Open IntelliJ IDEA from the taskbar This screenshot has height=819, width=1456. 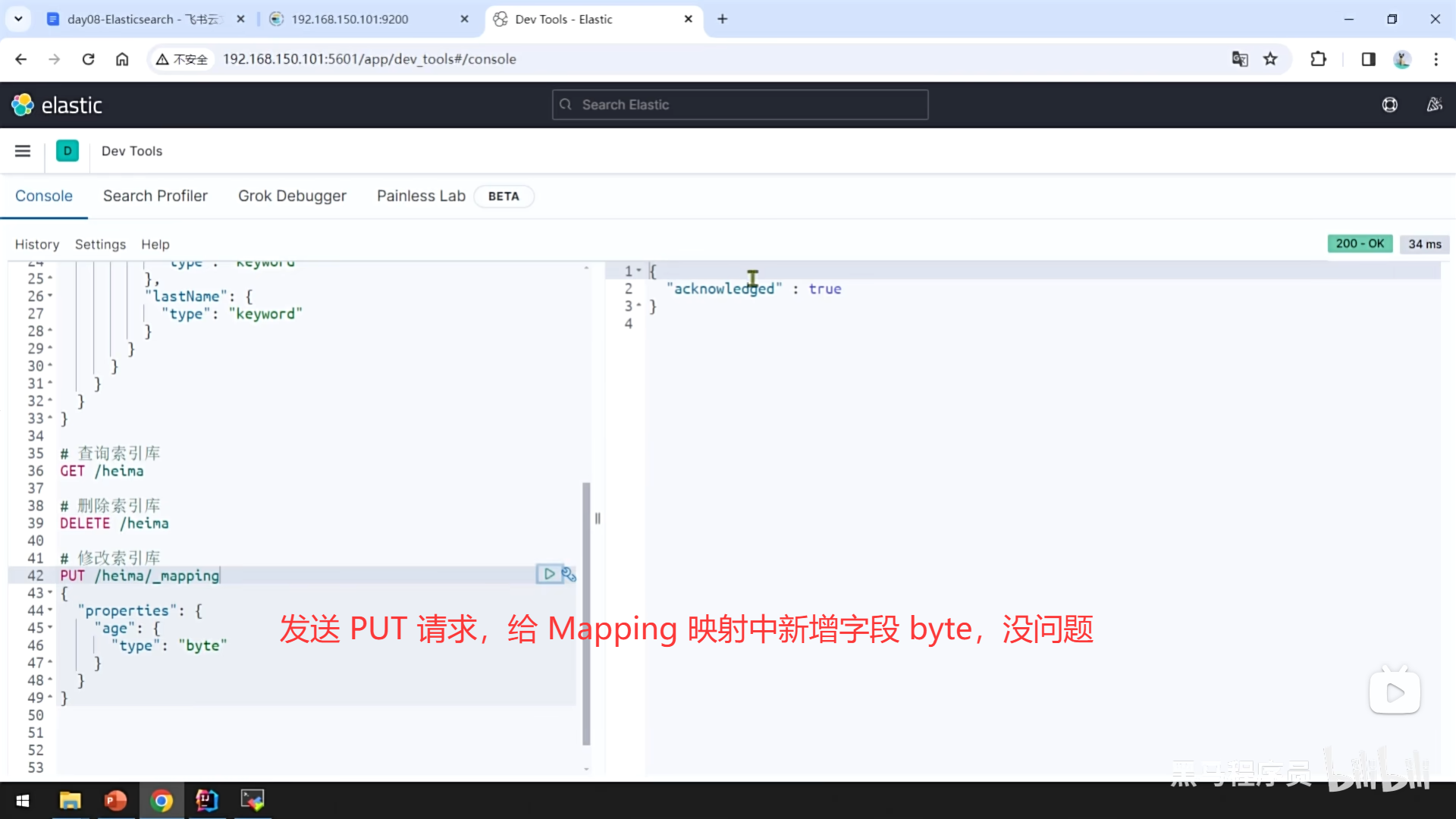206,800
